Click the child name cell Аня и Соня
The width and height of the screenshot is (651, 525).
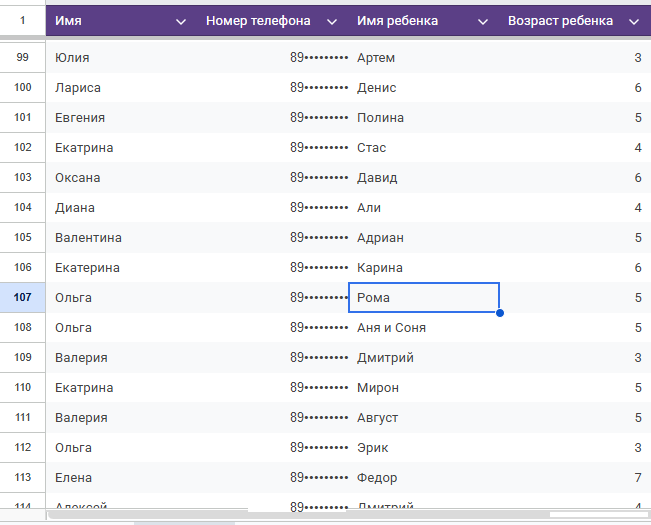pos(424,327)
